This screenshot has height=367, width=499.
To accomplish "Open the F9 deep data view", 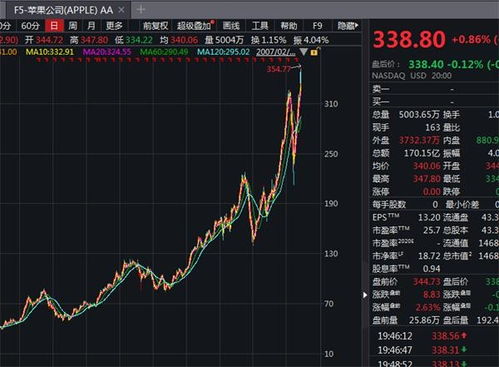I will click(x=317, y=26).
